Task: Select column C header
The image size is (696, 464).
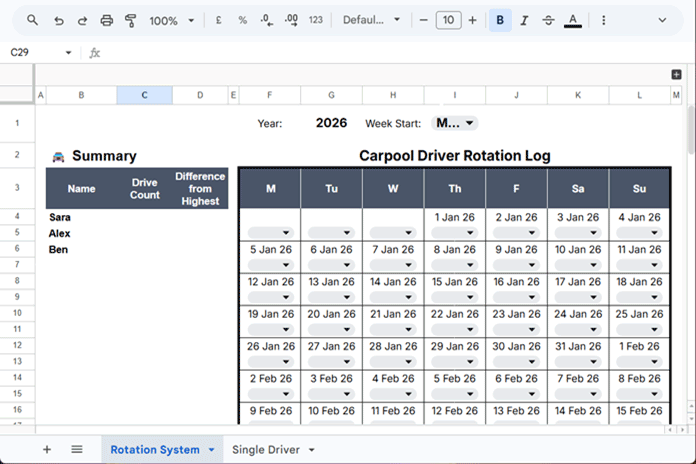Action: point(144,95)
